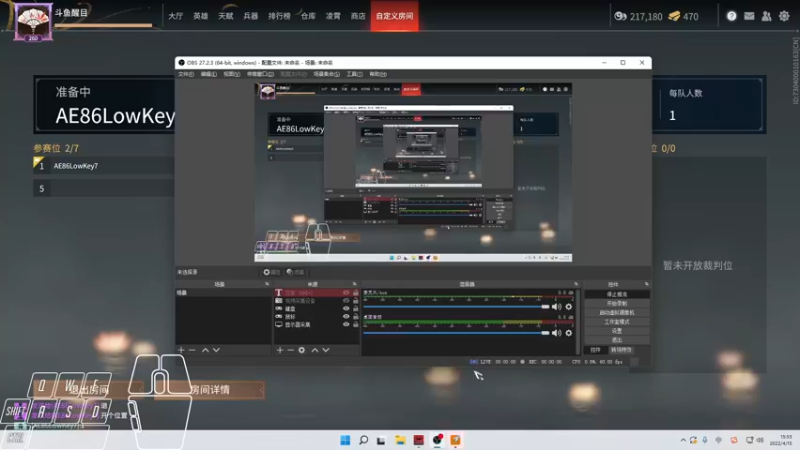Pop out the 控件 dock panel
Screen dimensions: 800x450
coord(646,284)
